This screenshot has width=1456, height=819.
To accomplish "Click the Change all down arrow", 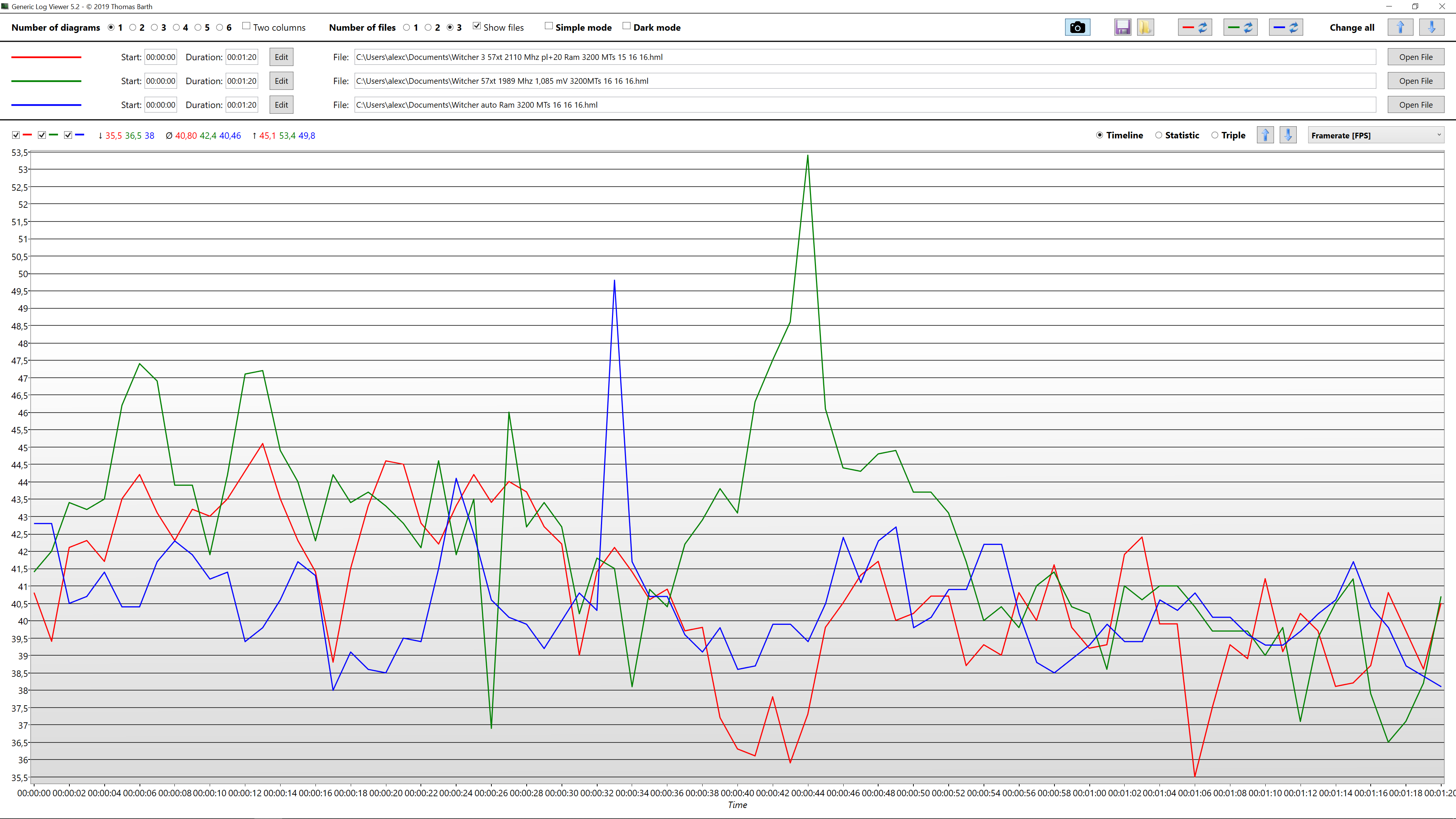I will coord(1431,27).
